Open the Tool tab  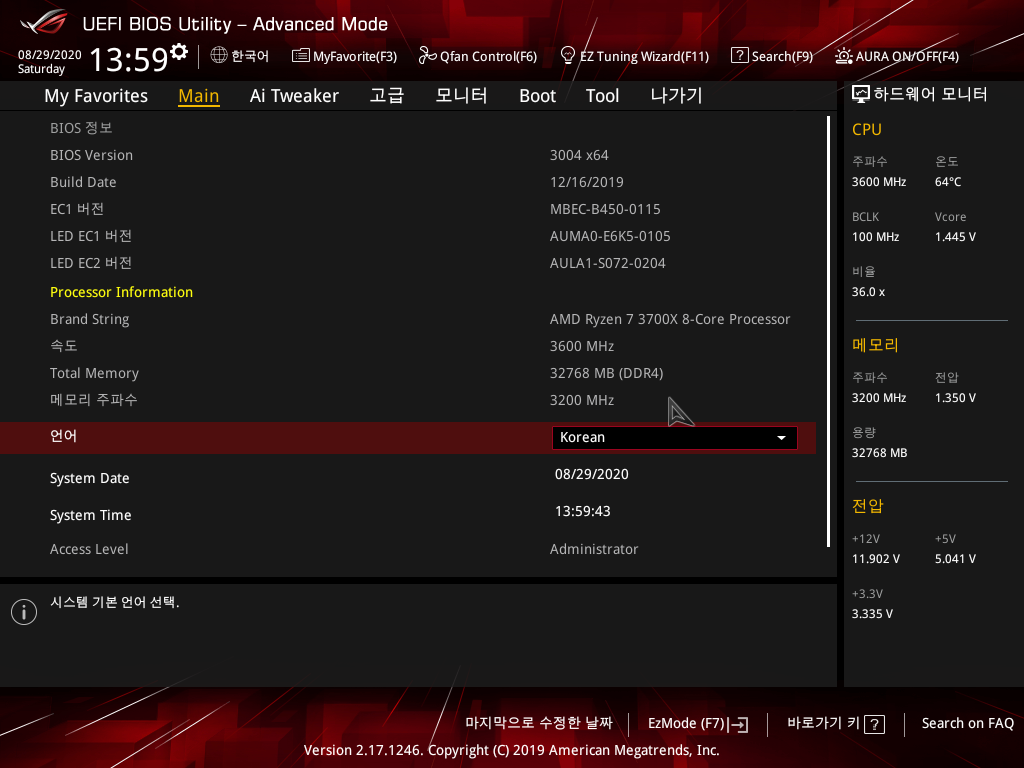point(602,96)
